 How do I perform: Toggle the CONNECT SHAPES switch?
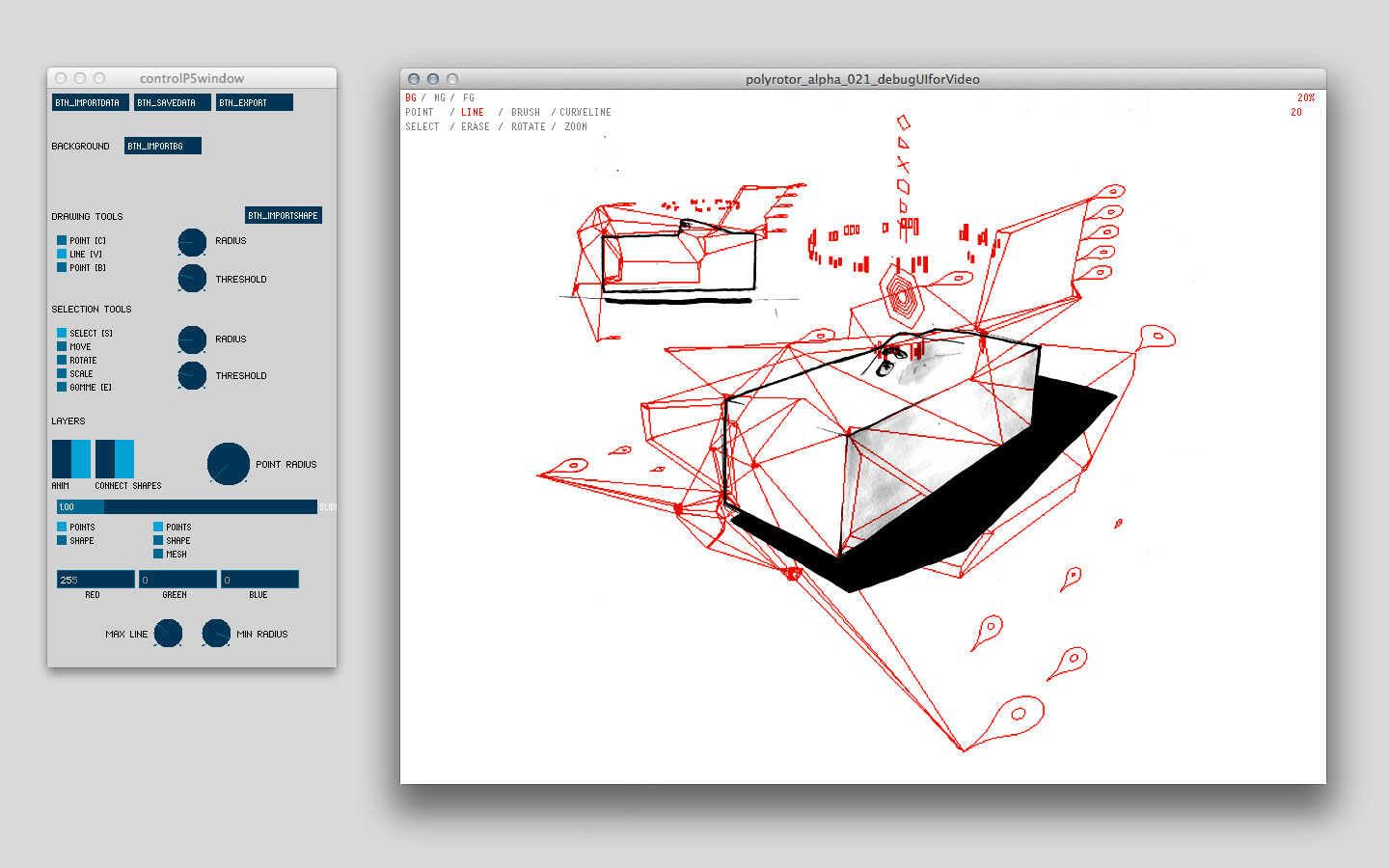[114, 459]
